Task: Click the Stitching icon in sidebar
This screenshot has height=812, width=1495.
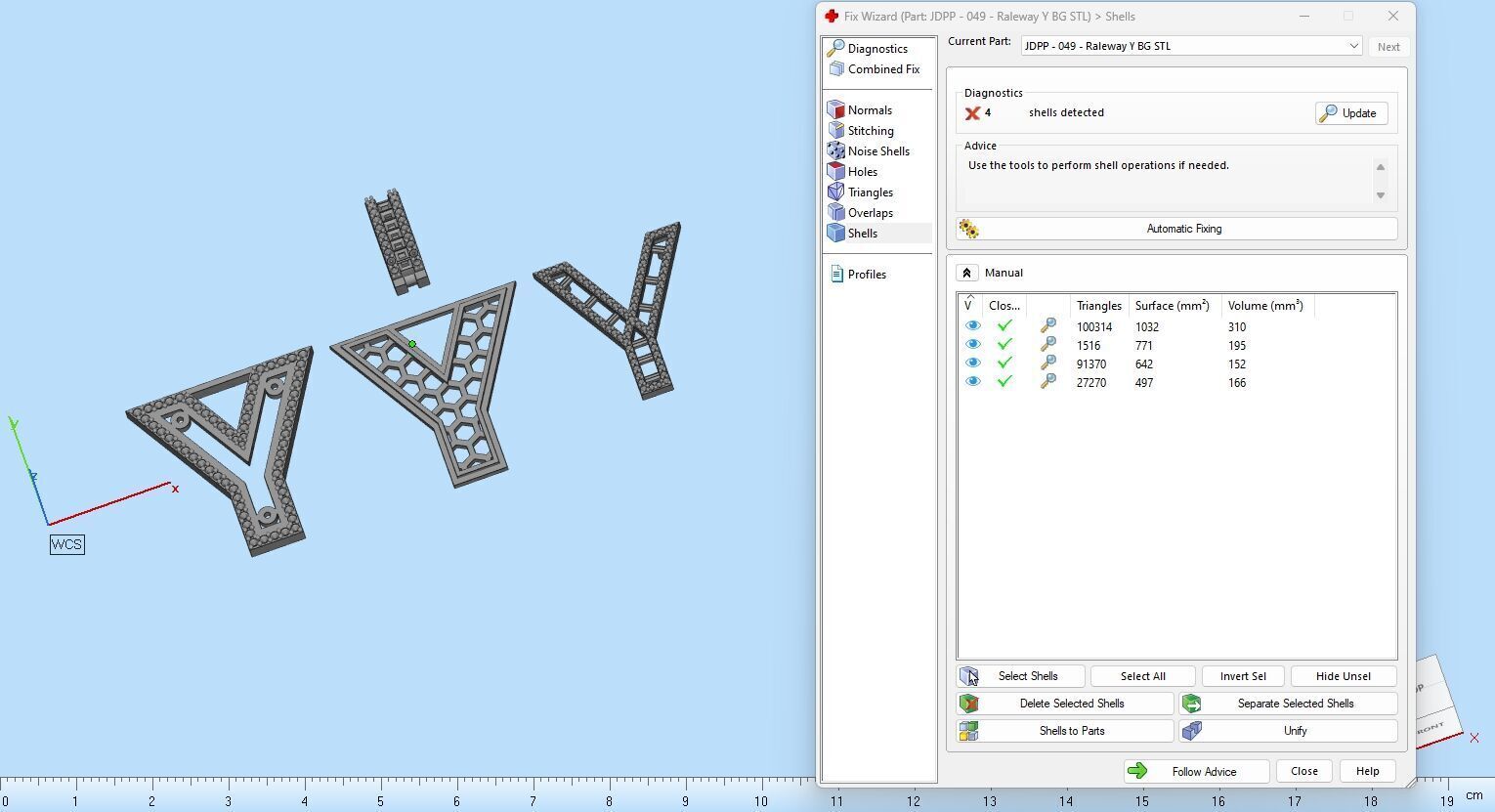Action: click(x=835, y=130)
